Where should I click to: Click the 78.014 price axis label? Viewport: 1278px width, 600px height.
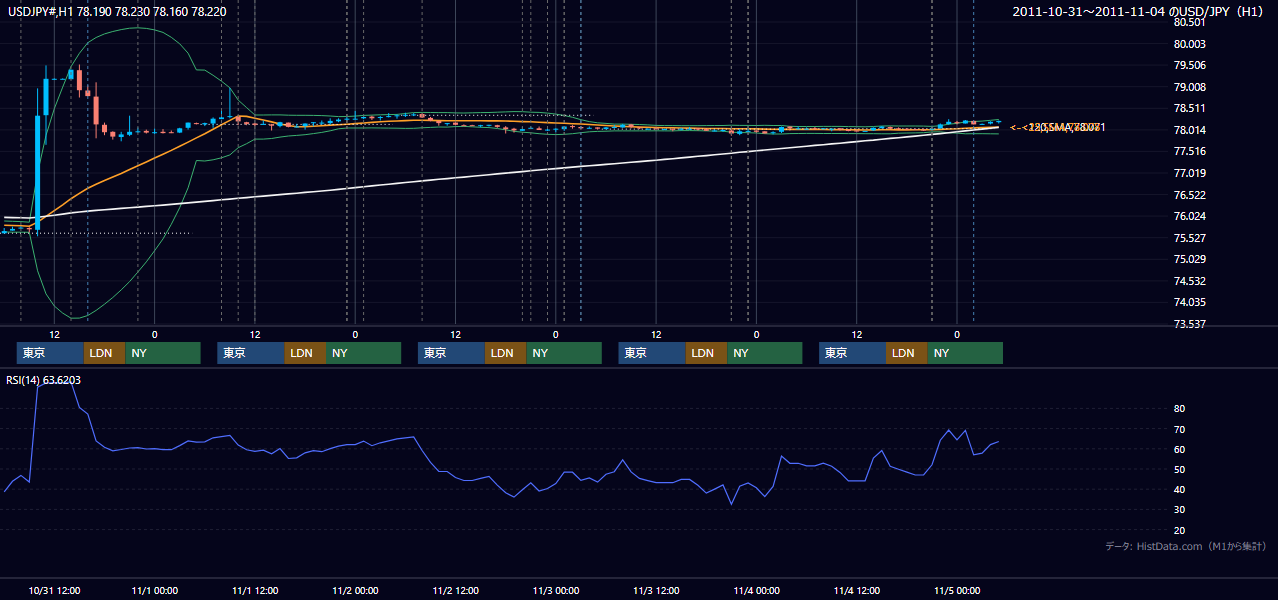pos(1190,130)
